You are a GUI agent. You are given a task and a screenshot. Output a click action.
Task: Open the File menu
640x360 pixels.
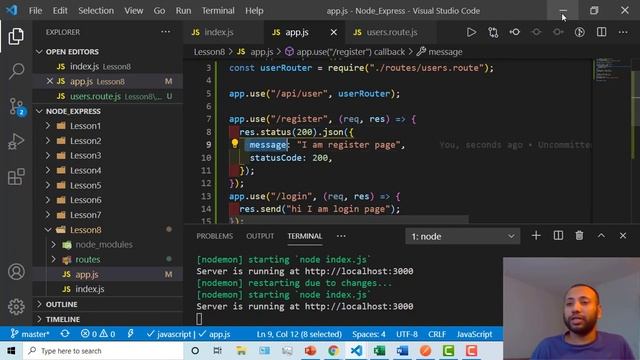click(36, 11)
